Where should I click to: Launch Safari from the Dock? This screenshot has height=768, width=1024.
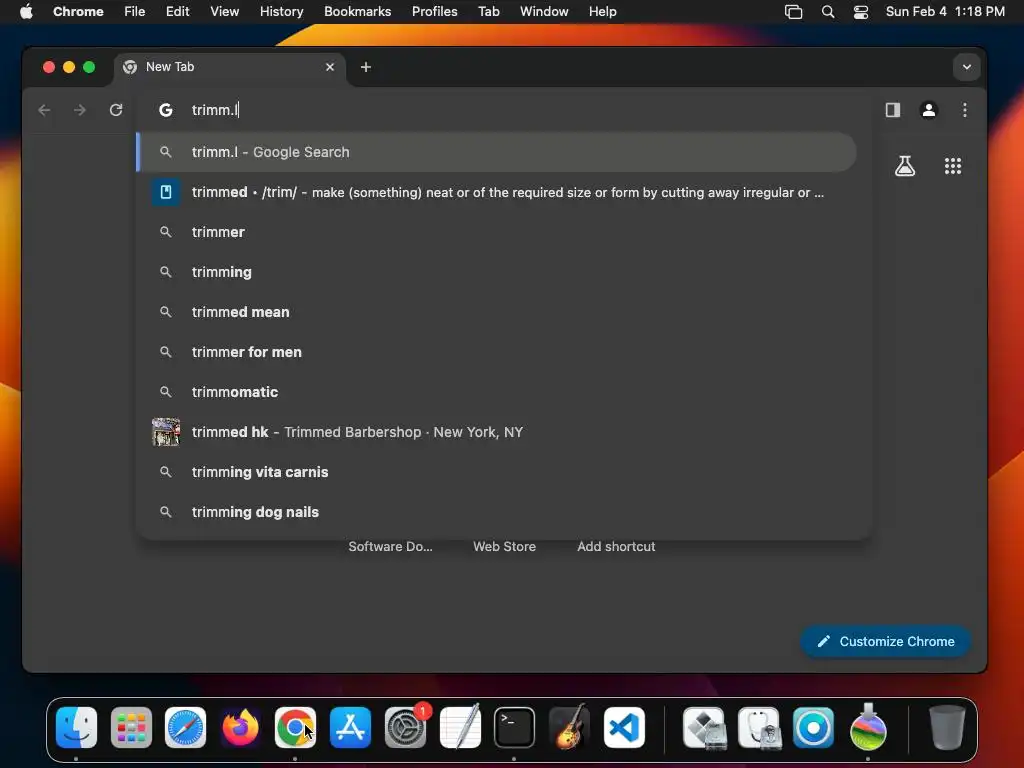point(185,728)
